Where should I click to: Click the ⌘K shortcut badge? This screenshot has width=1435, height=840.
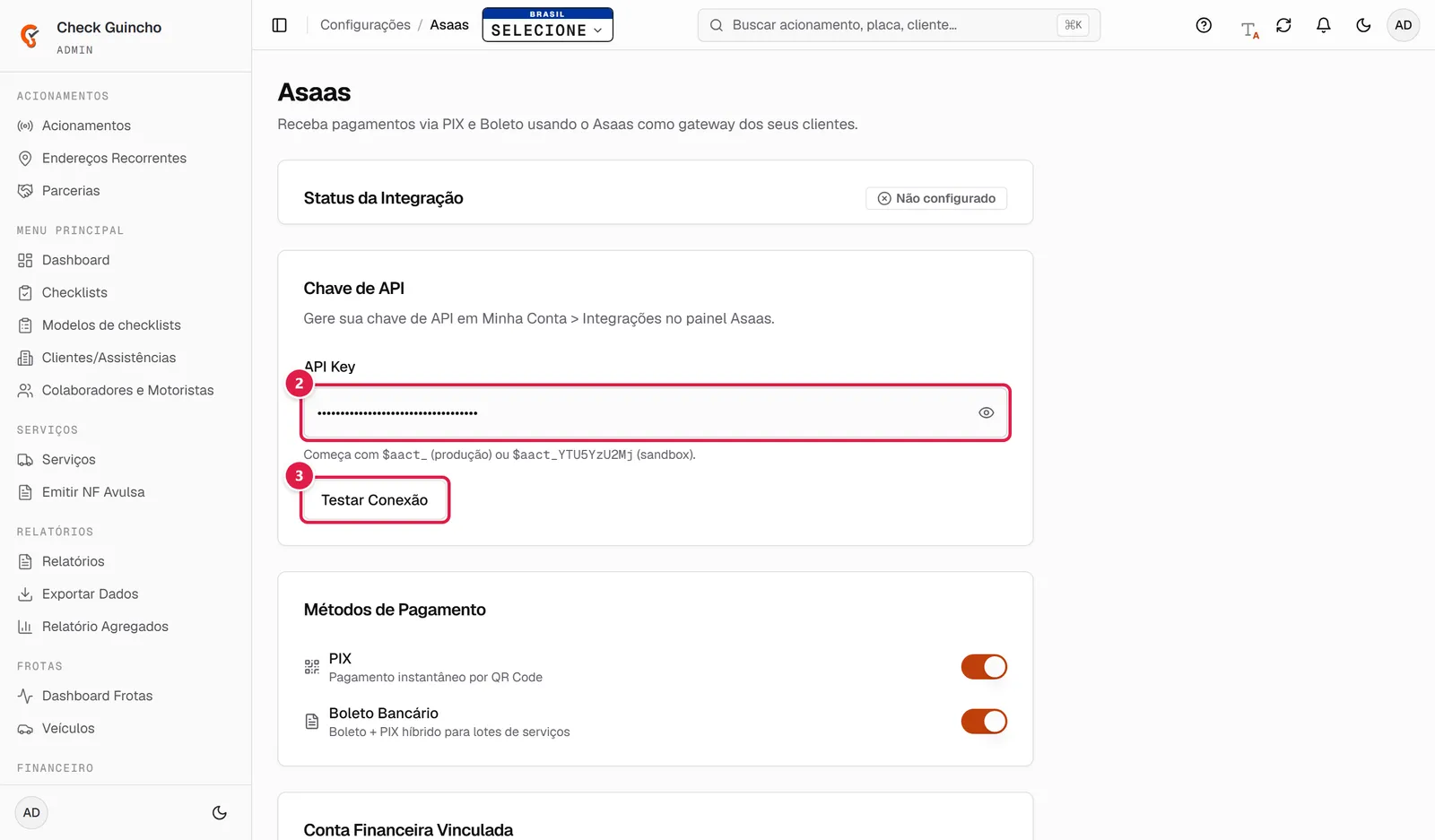point(1073,25)
